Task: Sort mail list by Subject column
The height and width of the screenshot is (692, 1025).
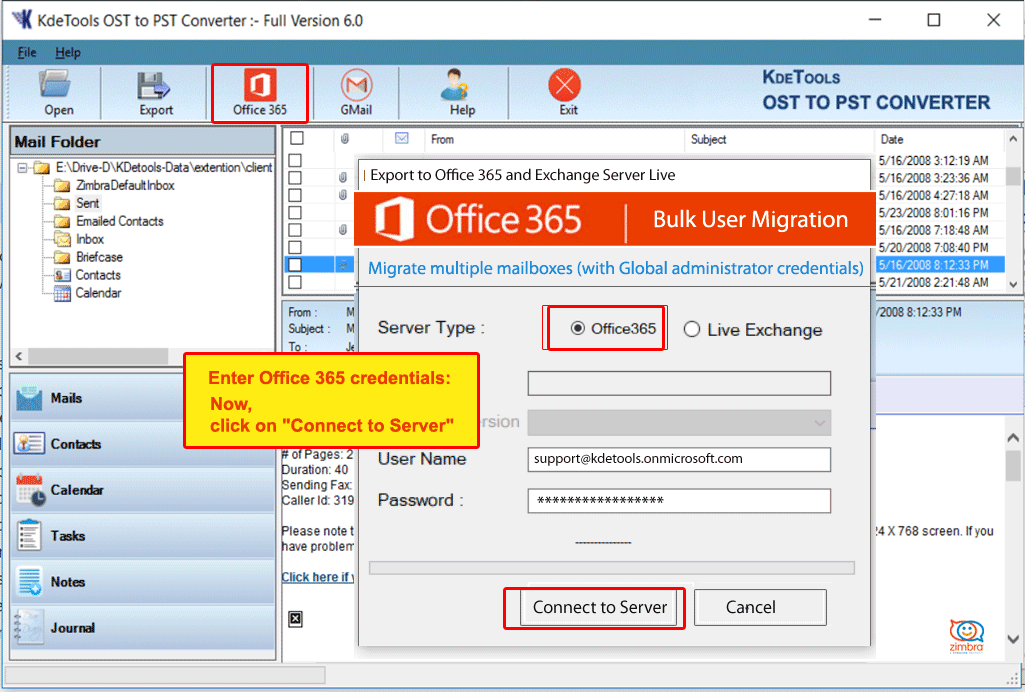Action: click(x=779, y=139)
